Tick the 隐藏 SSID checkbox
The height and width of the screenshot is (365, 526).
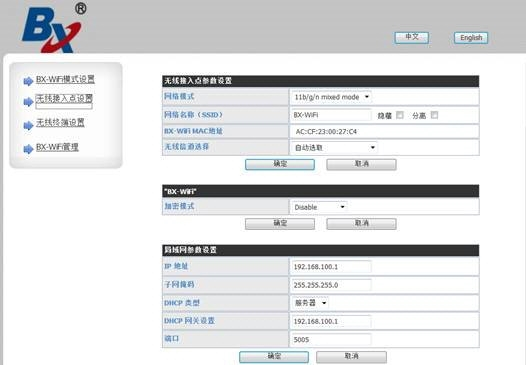click(400, 115)
